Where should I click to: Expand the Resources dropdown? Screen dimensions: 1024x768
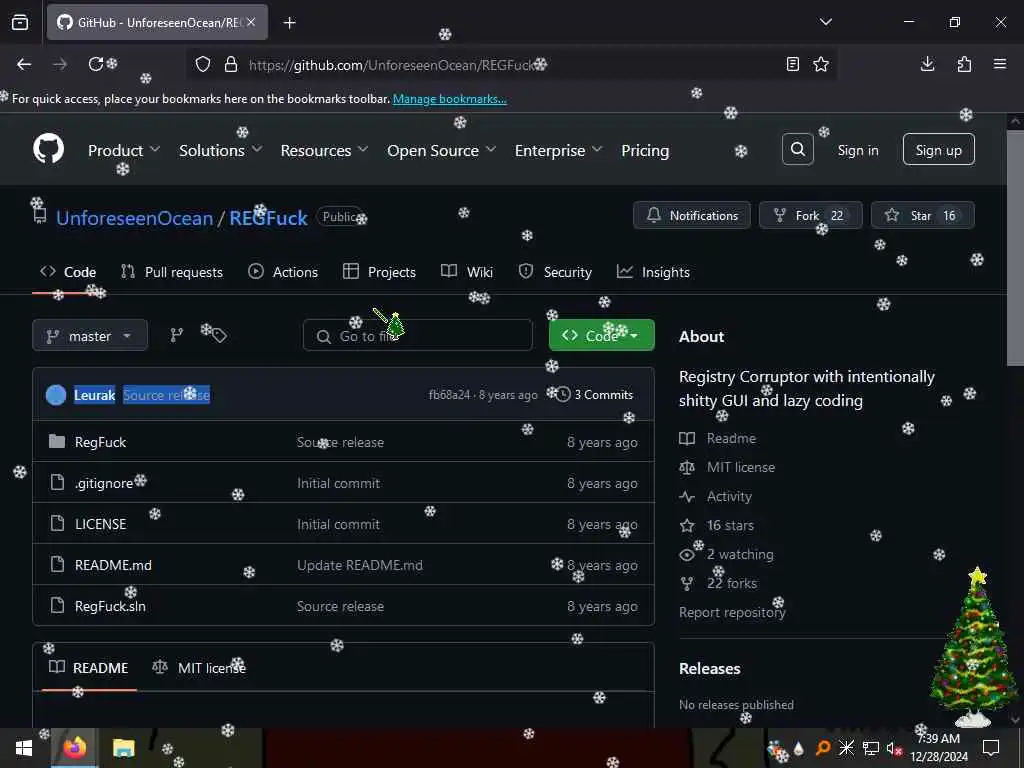click(x=325, y=150)
